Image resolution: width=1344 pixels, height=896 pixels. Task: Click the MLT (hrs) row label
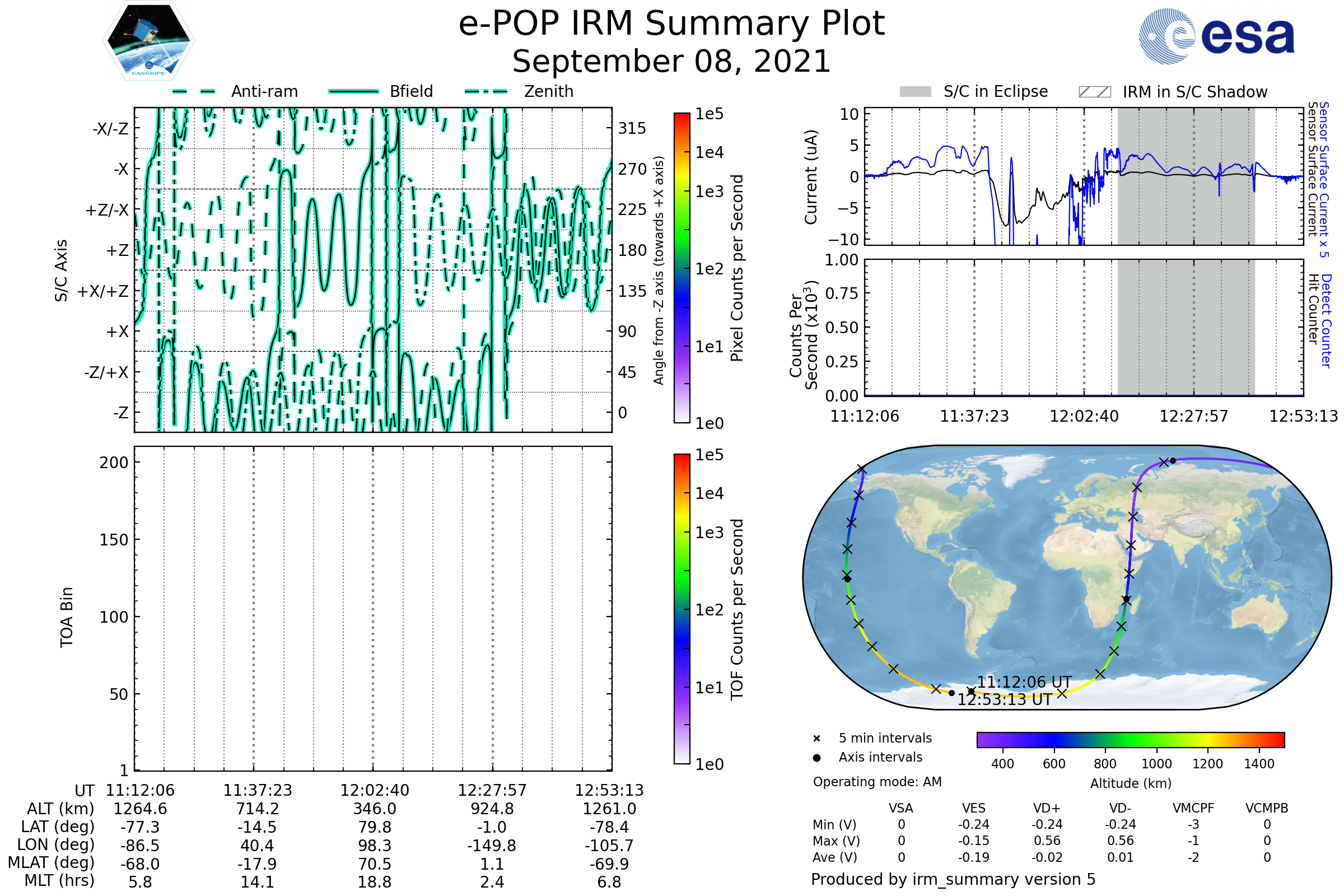tap(59, 880)
